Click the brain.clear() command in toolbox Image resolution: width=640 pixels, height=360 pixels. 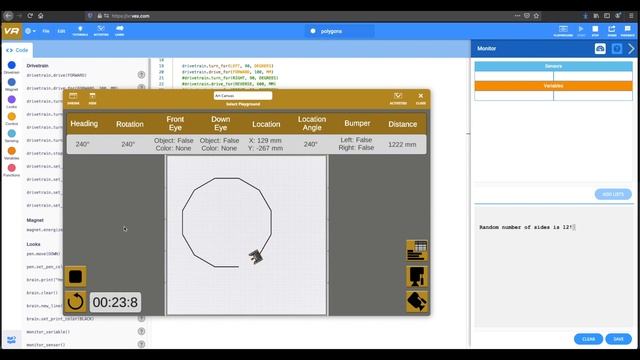42,293
